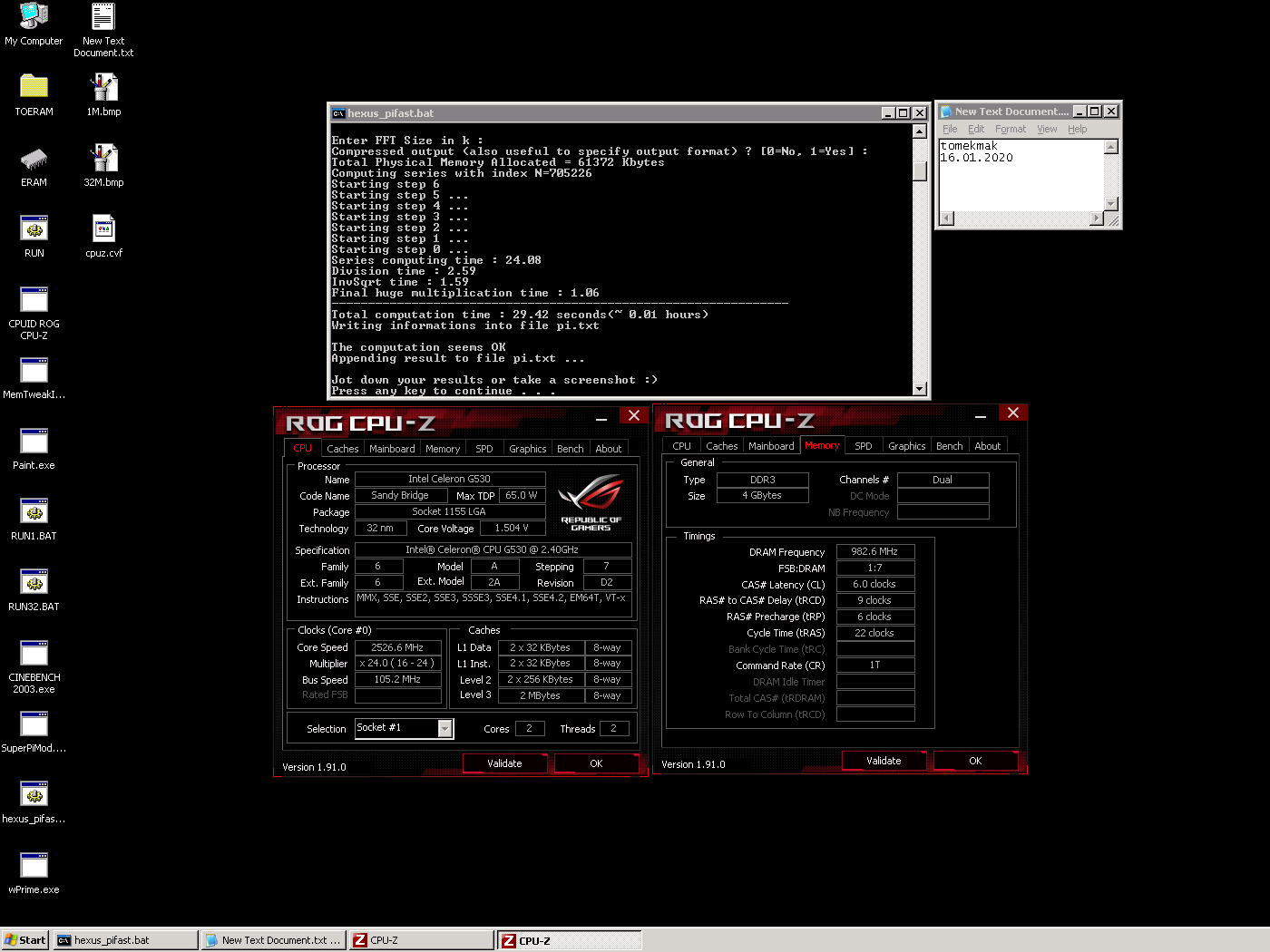The height and width of the screenshot is (952, 1270).
Task: Click the console window system menu icon
Action: (x=338, y=113)
